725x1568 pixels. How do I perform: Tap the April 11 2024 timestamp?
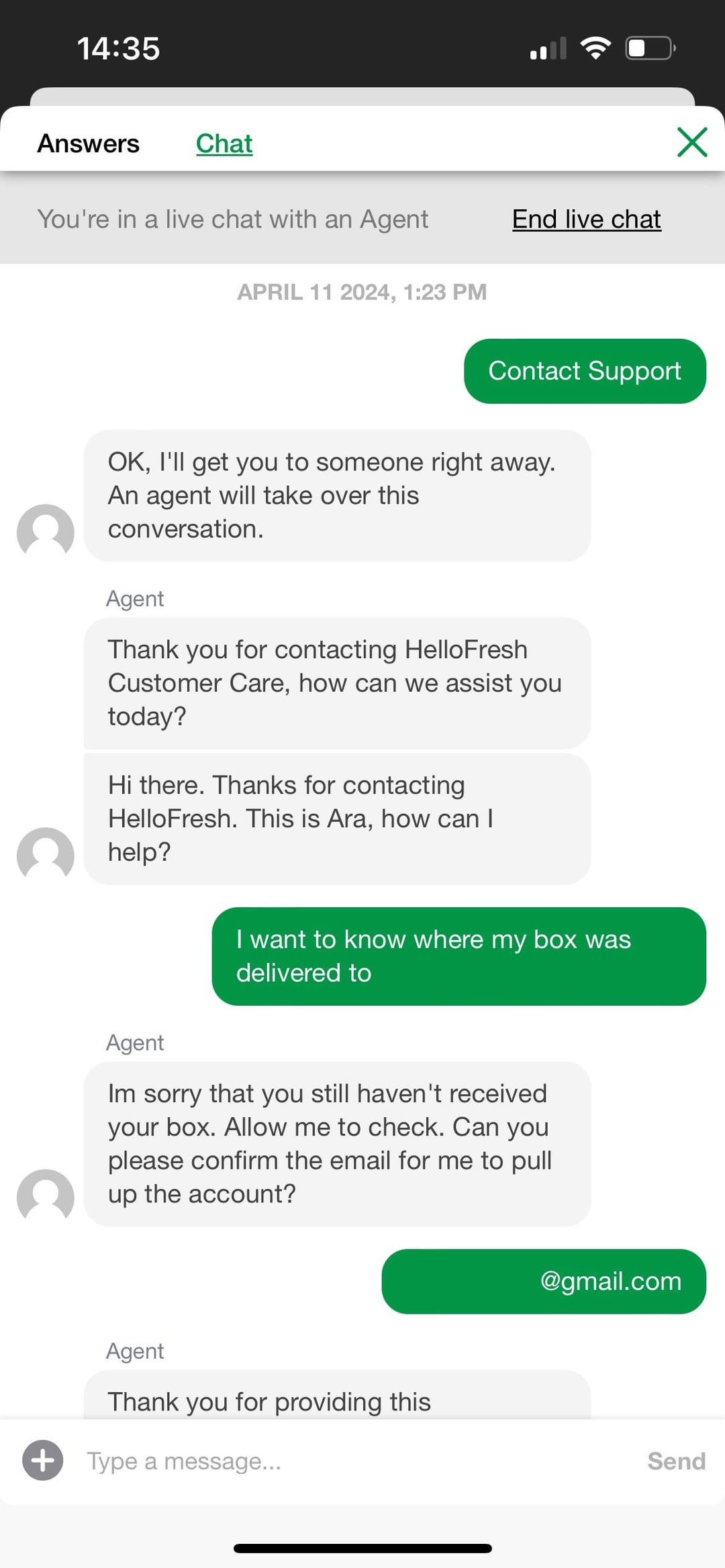(x=362, y=292)
